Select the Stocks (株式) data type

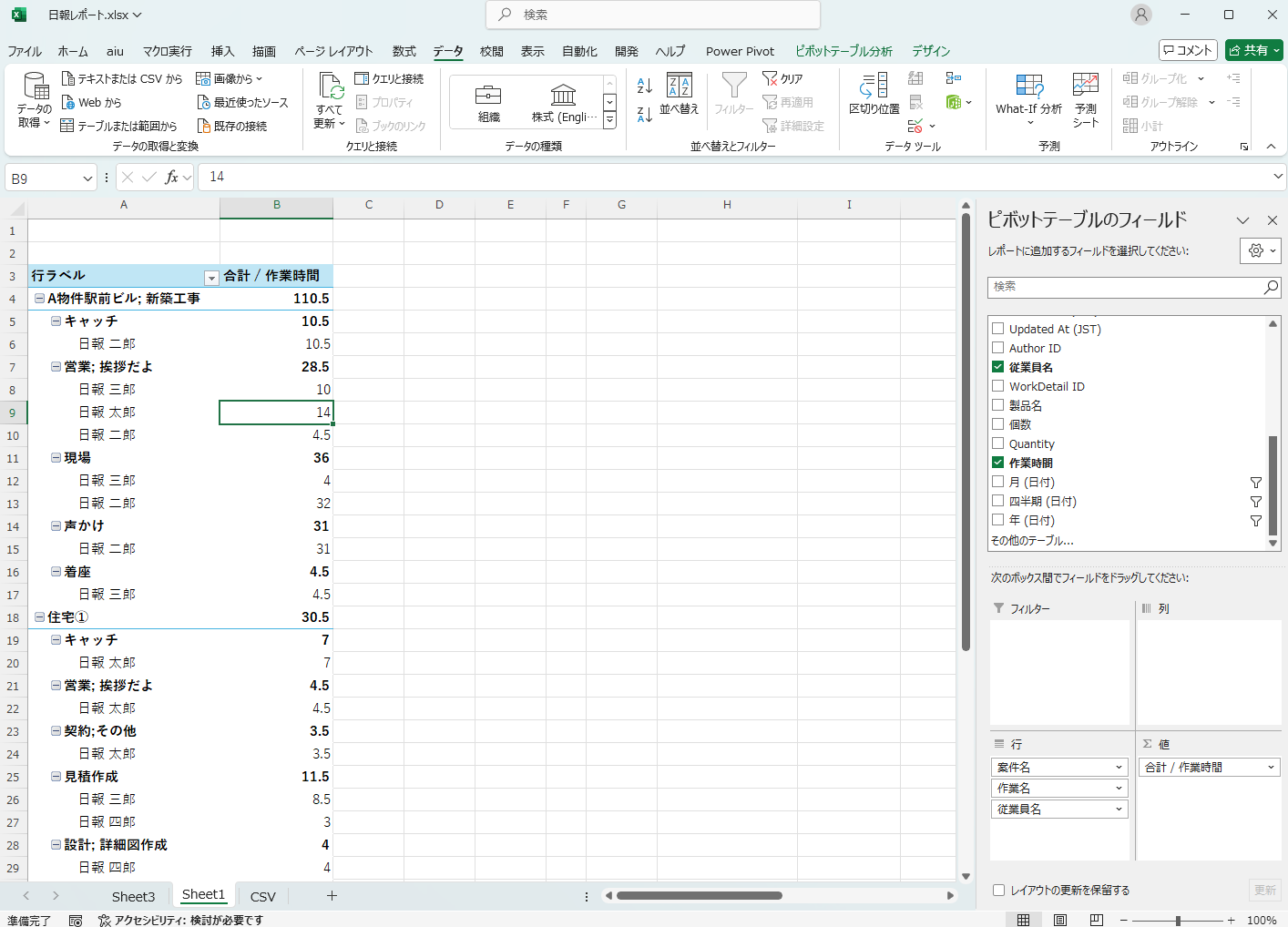[564, 103]
